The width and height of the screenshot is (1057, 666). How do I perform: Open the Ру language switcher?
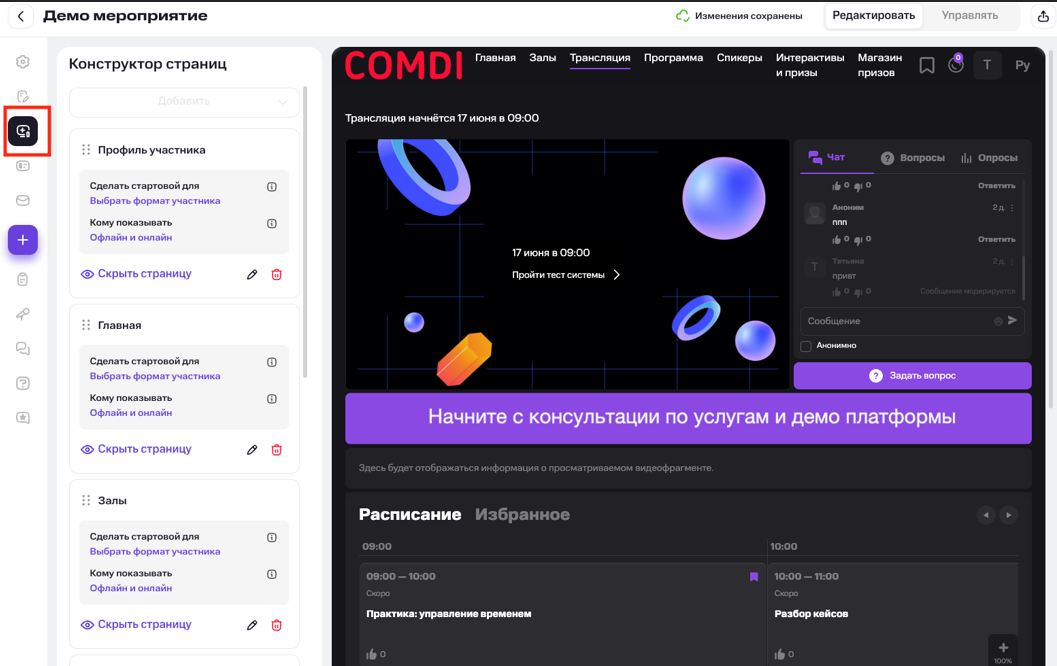coord(1022,65)
